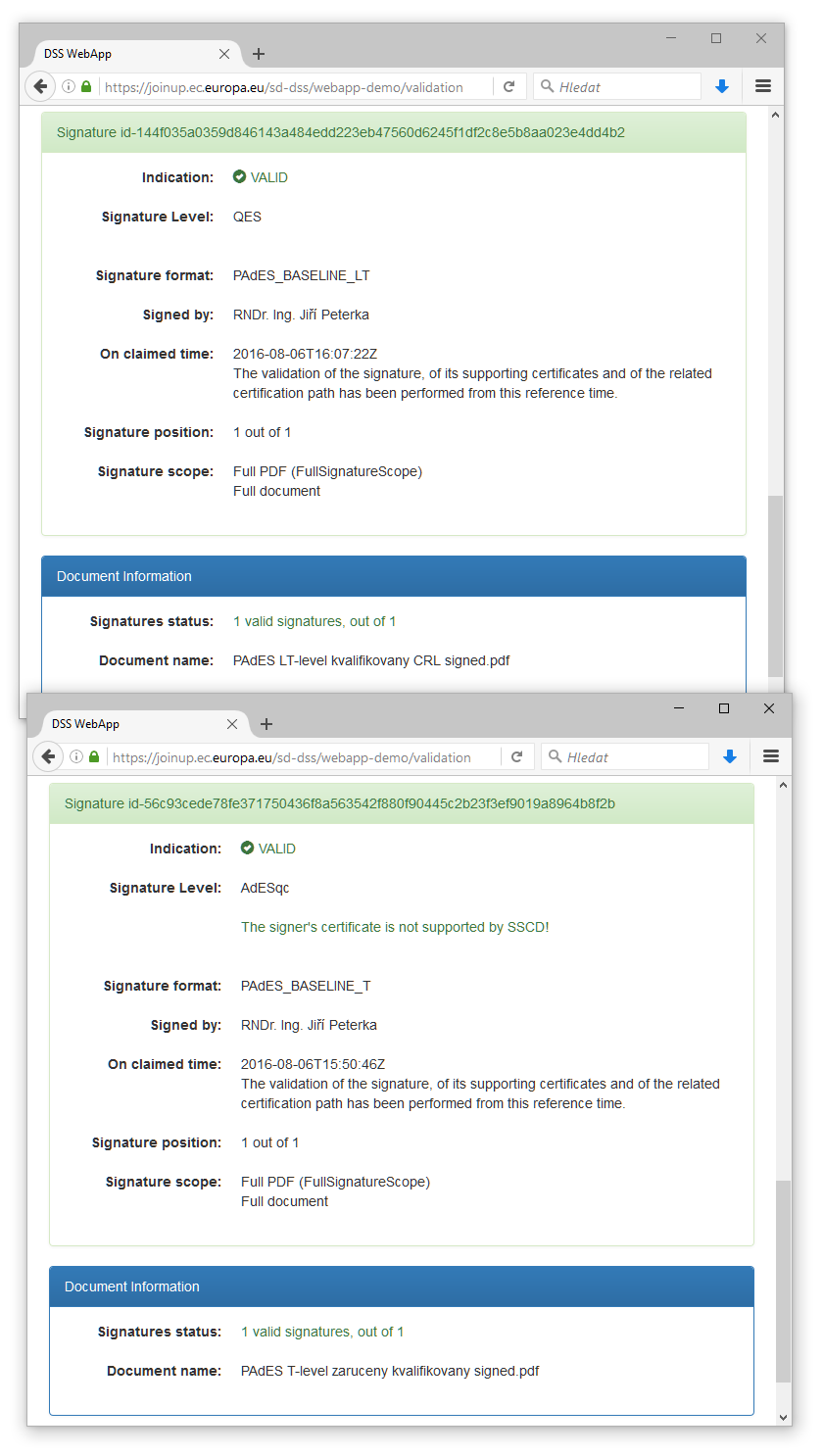
Task: Go back in the upper browser window
Action: [40, 86]
